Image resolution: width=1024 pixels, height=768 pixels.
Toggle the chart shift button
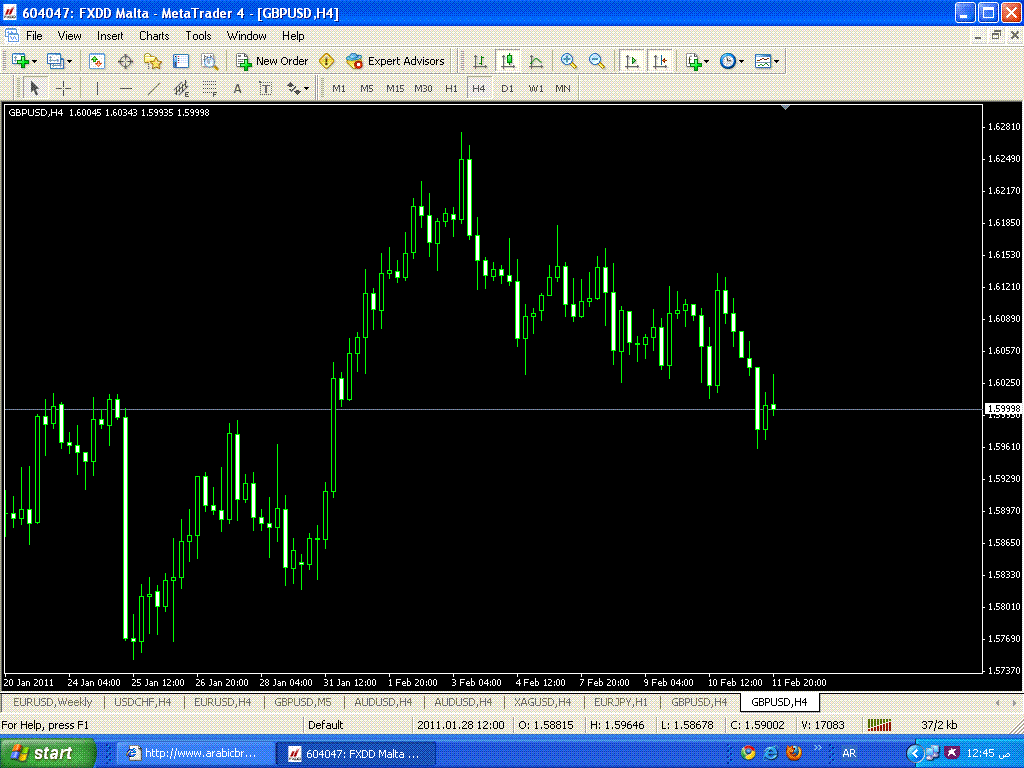coord(660,61)
